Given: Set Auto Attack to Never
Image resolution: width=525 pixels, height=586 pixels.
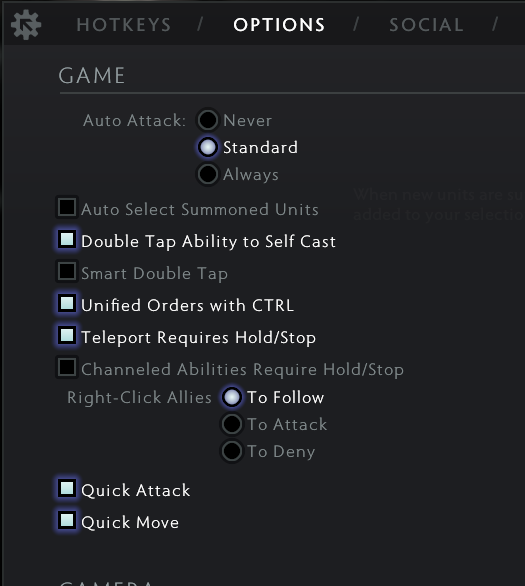Looking at the screenshot, I should (208, 120).
